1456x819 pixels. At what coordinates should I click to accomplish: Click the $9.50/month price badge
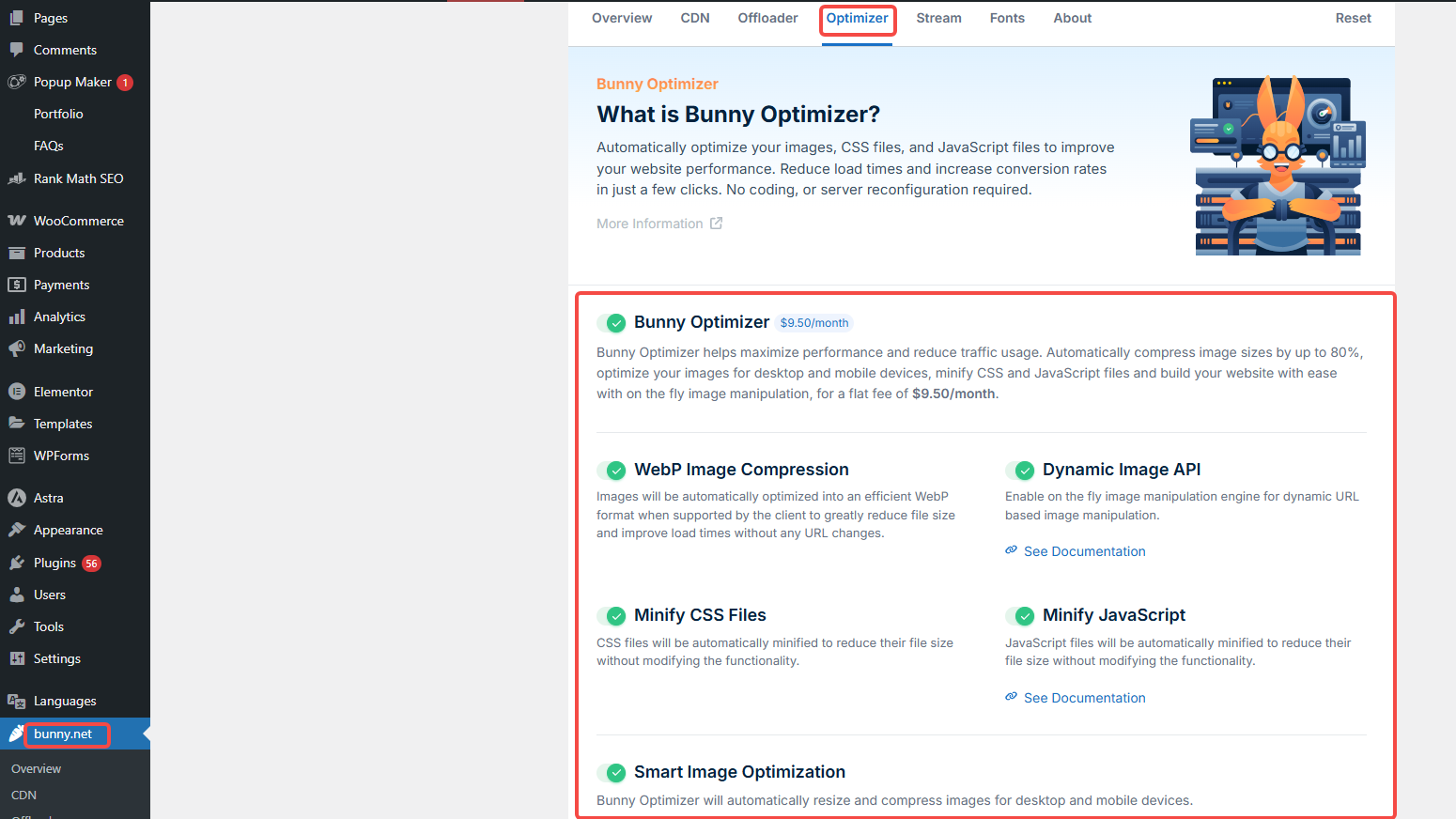coord(813,322)
